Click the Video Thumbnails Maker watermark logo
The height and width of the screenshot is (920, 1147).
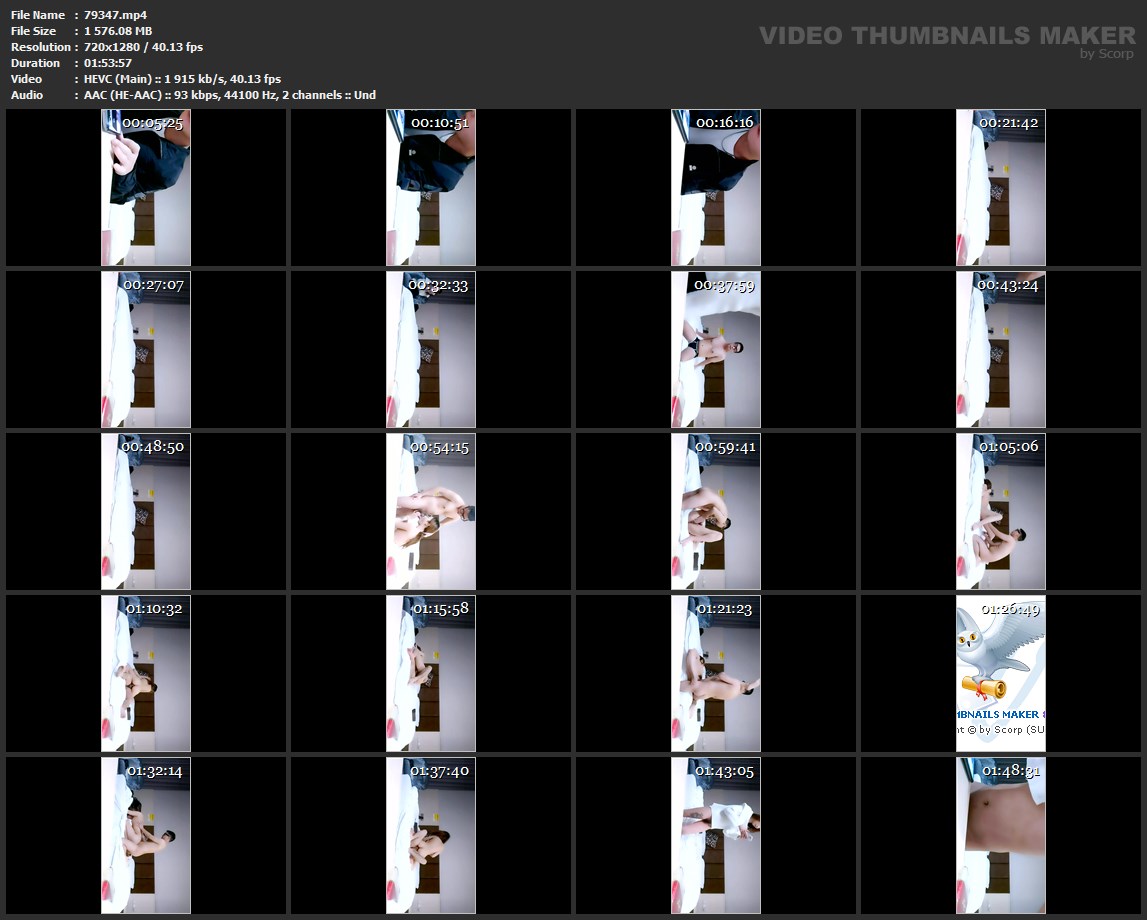coord(946,36)
